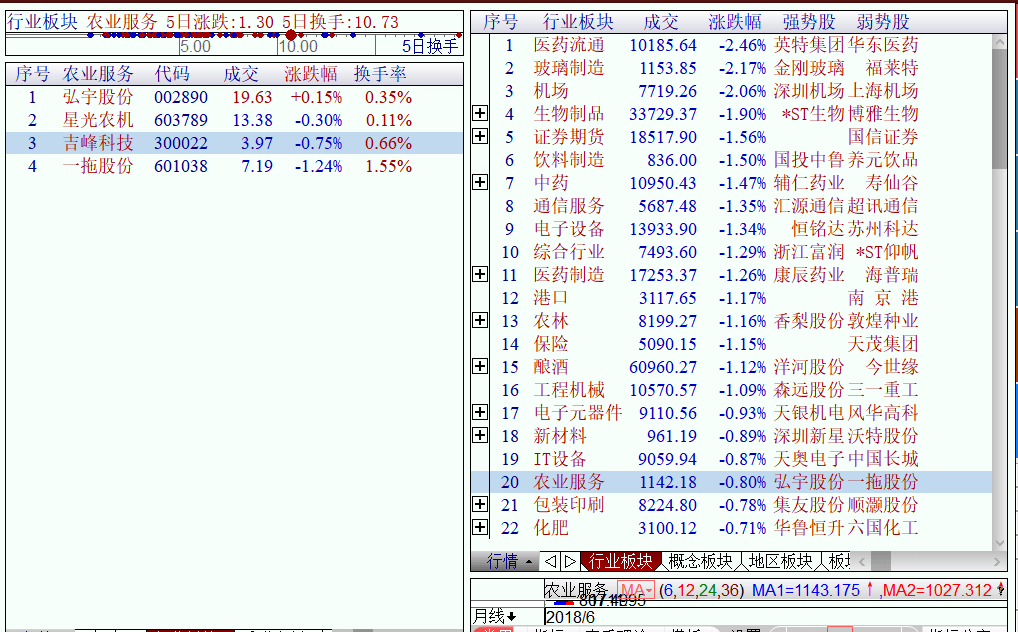Image resolution: width=1018 pixels, height=632 pixels.
Task: Select the stock row with code 601038
Action: pos(234,166)
